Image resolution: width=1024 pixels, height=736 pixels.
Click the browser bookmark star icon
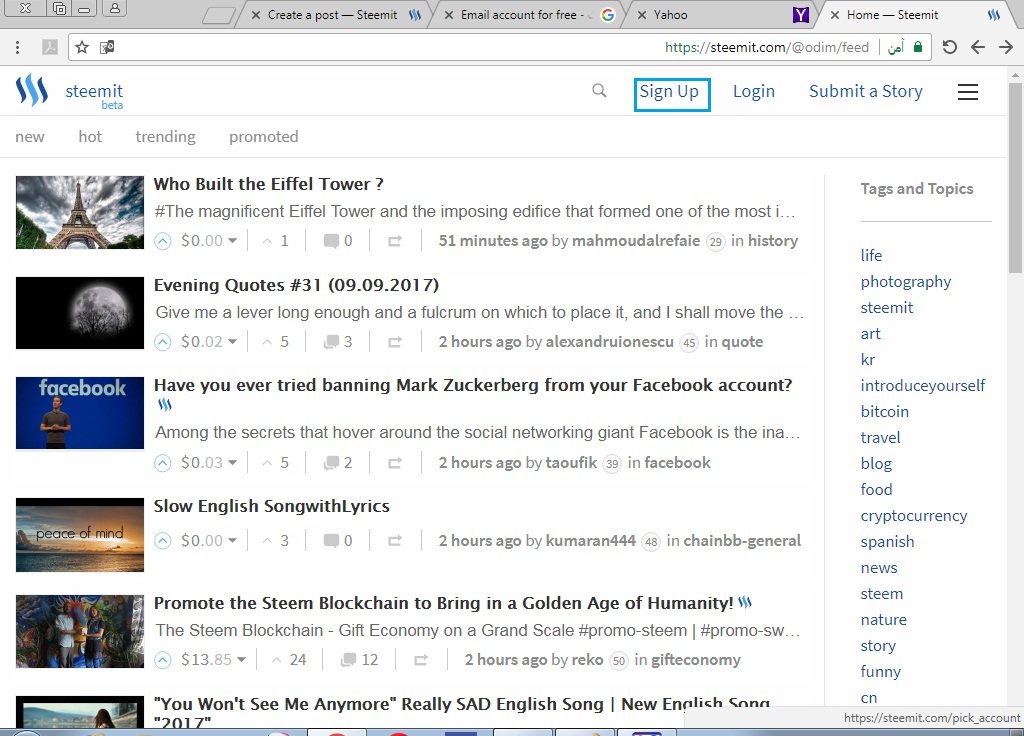point(82,47)
